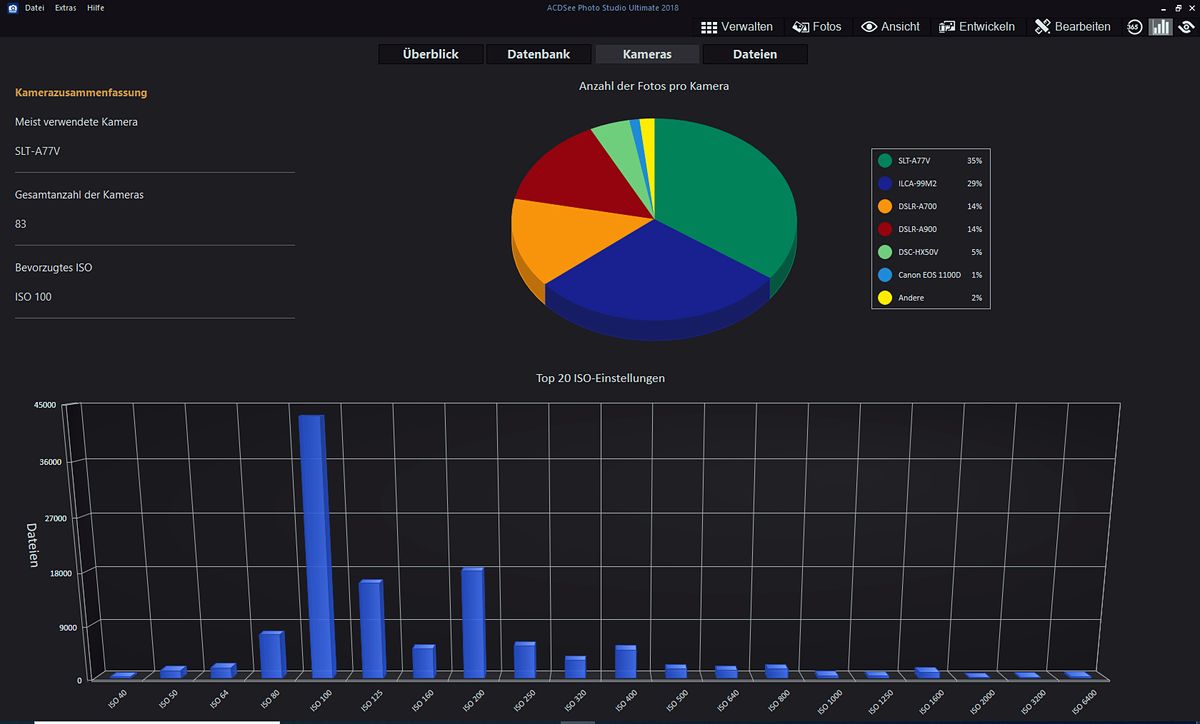The width and height of the screenshot is (1200, 724).
Task: Select the Datenbank tab
Action: coord(539,54)
